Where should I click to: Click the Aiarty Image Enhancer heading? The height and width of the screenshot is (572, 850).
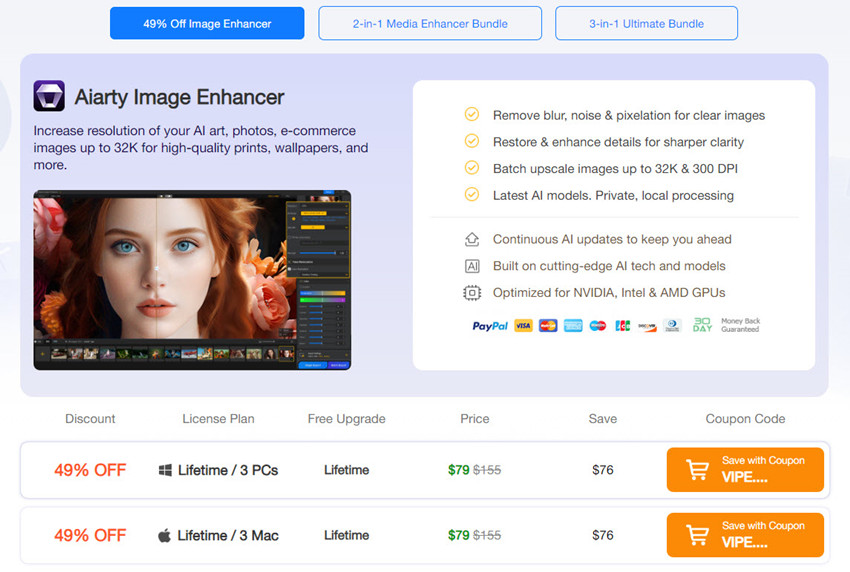click(x=179, y=97)
